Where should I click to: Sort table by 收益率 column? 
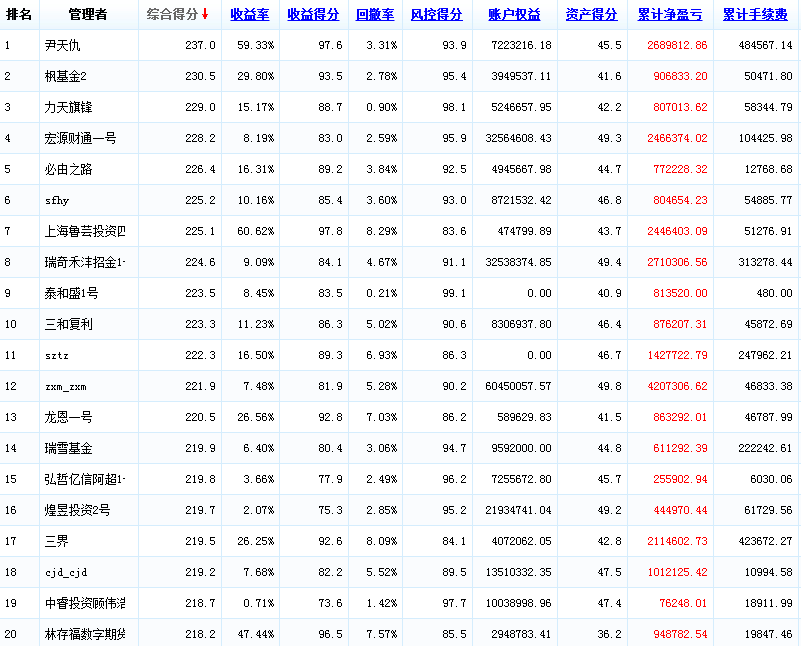click(x=250, y=15)
